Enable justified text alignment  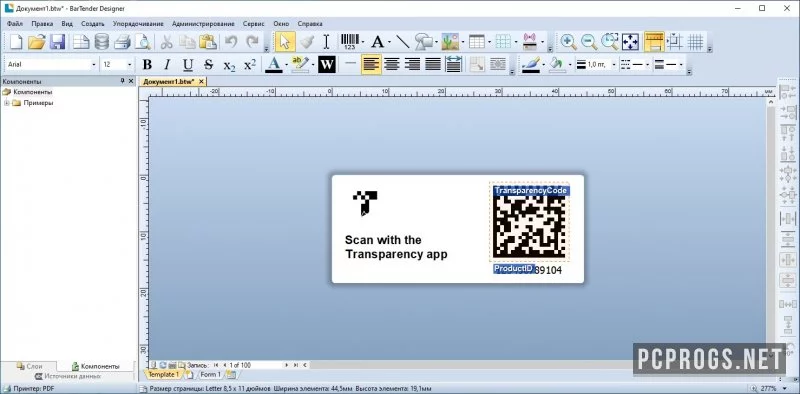[433, 65]
